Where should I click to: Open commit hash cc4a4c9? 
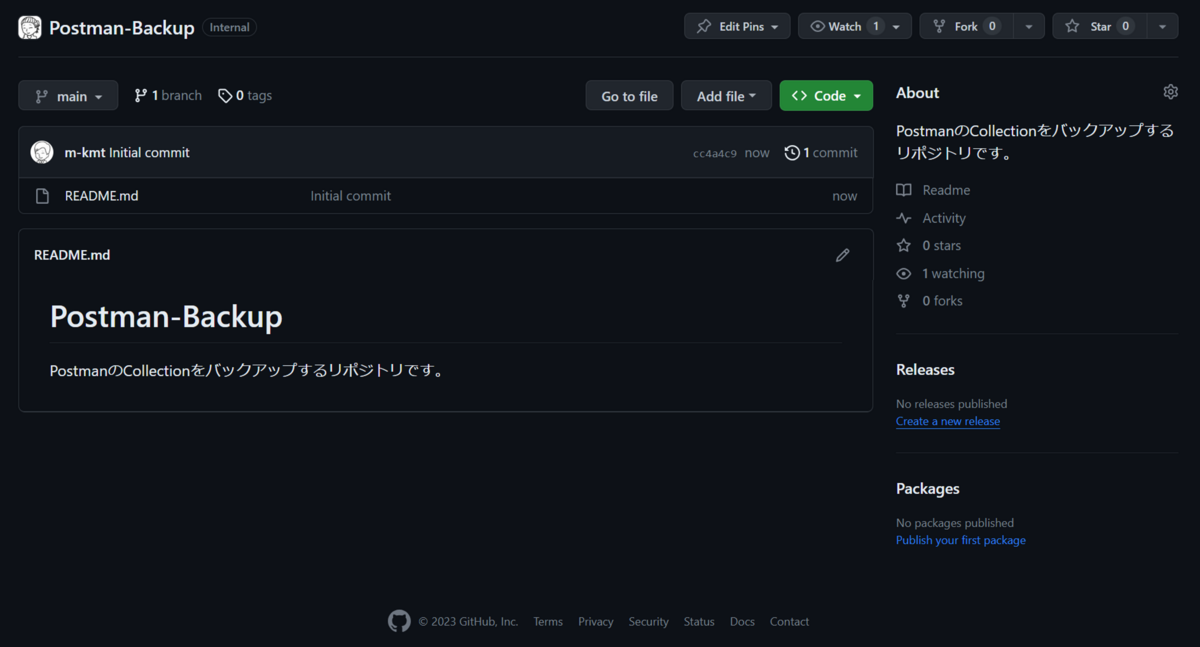[715, 154]
